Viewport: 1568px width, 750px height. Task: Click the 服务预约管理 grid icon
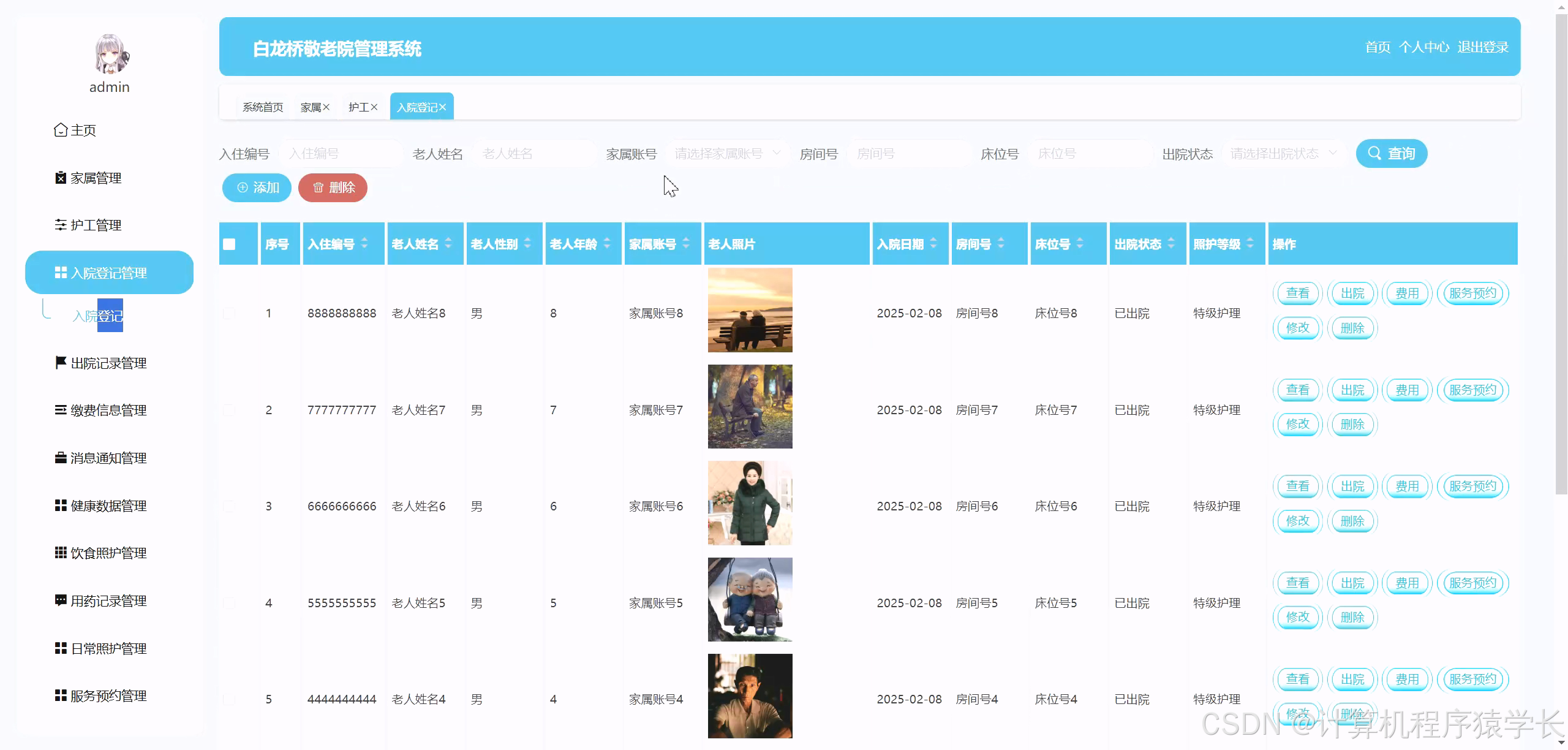pyautogui.click(x=61, y=695)
